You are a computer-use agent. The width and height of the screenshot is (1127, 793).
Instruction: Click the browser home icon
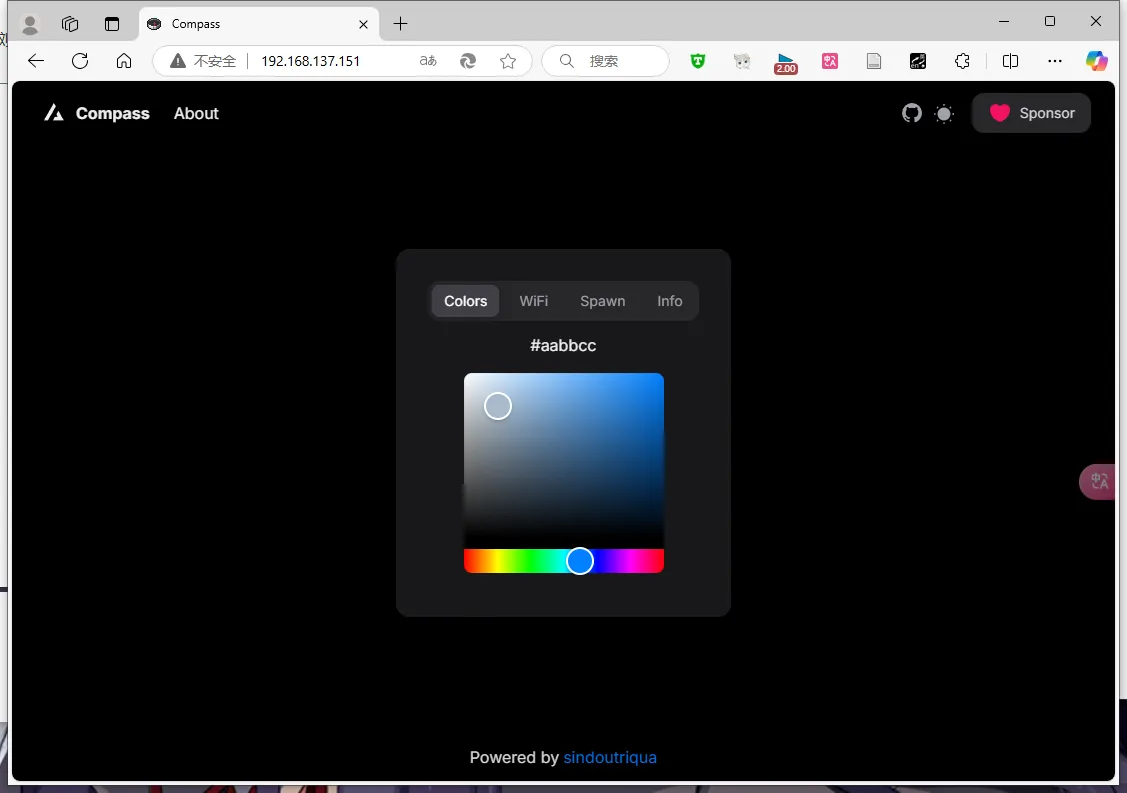click(x=124, y=61)
